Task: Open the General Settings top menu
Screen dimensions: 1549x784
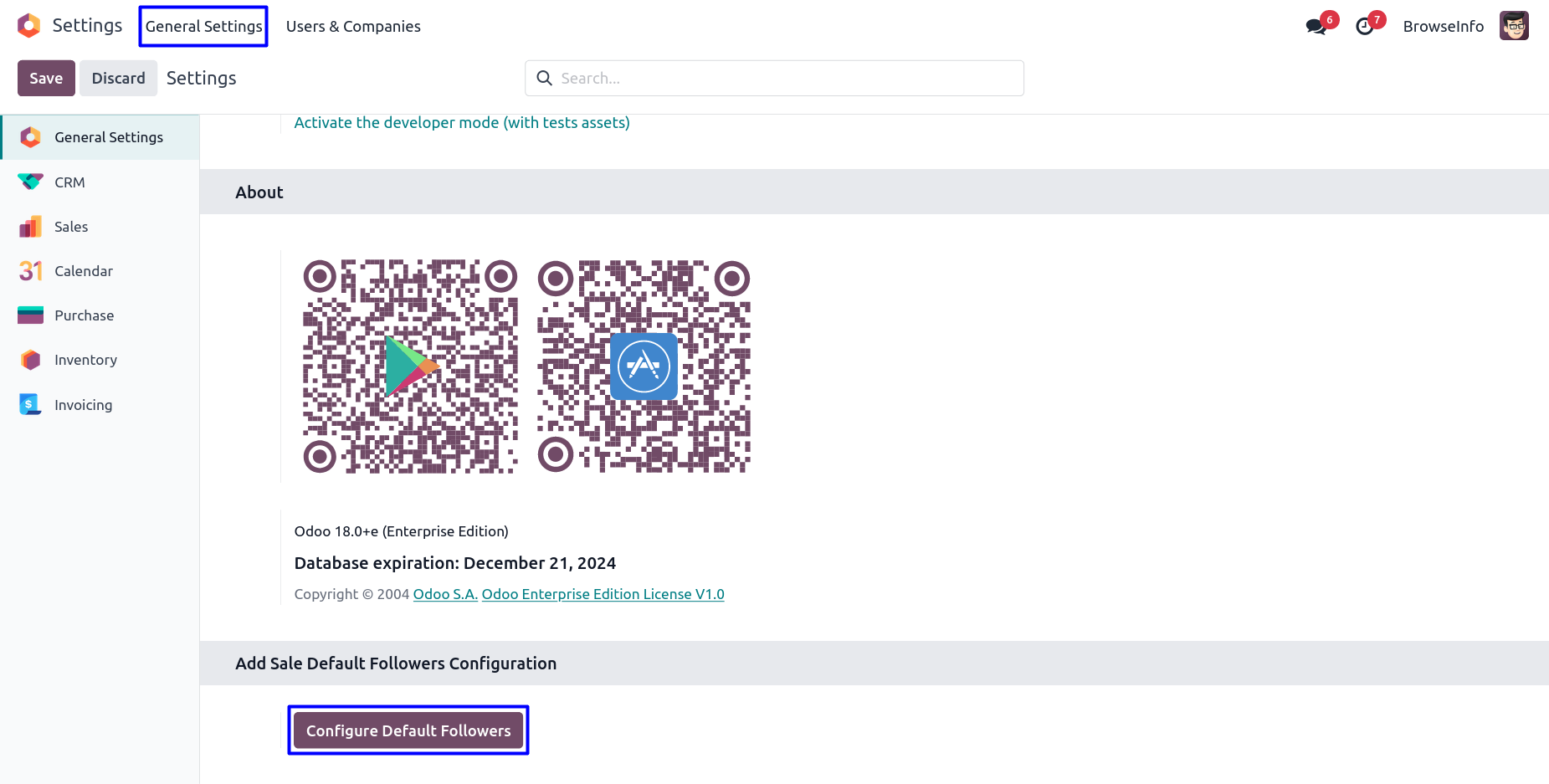Action: tap(203, 27)
